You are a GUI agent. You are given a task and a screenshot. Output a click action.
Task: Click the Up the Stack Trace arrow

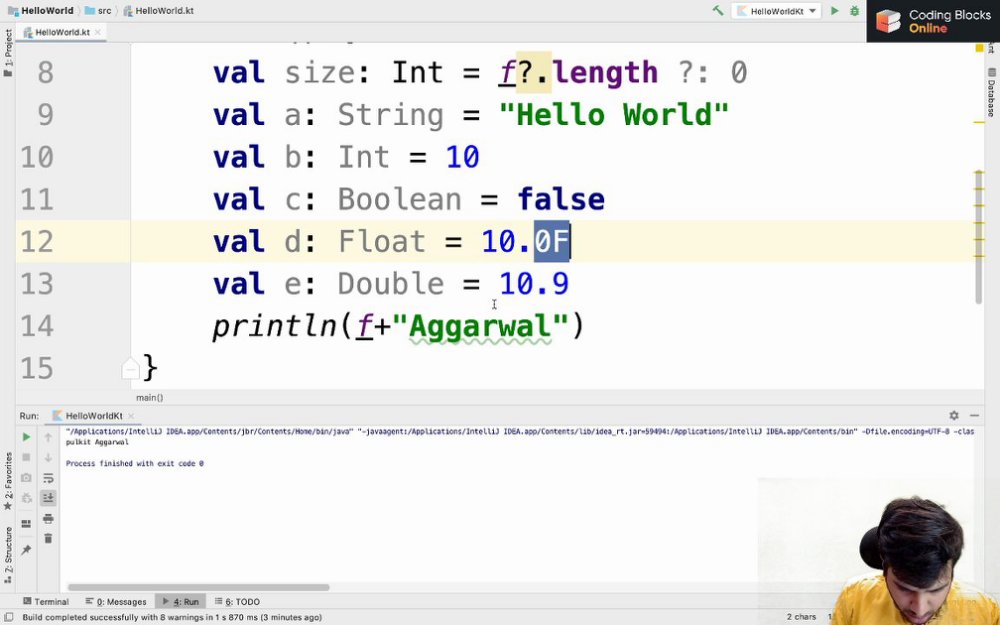[x=48, y=437]
